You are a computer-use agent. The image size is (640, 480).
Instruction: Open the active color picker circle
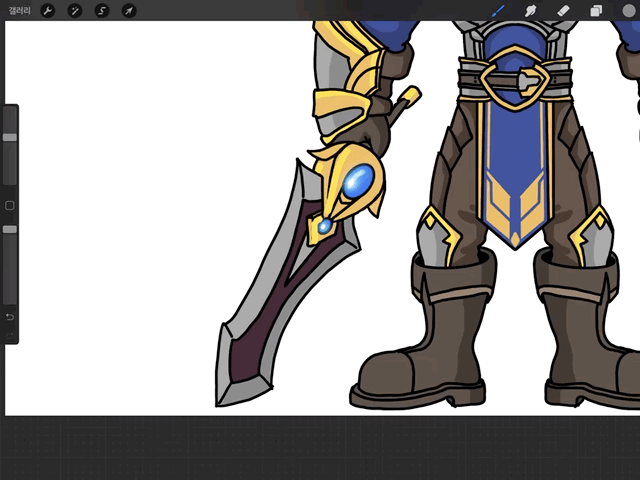[x=629, y=11]
